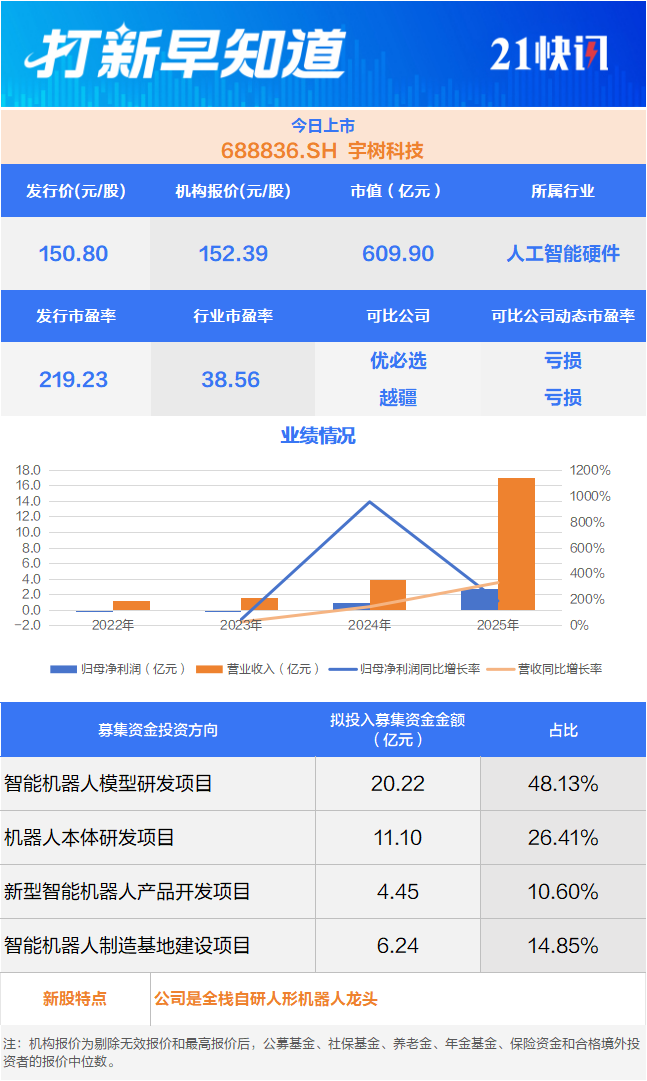
Task: Click 亏损 value in 优必选 row
Action: (x=563, y=361)
